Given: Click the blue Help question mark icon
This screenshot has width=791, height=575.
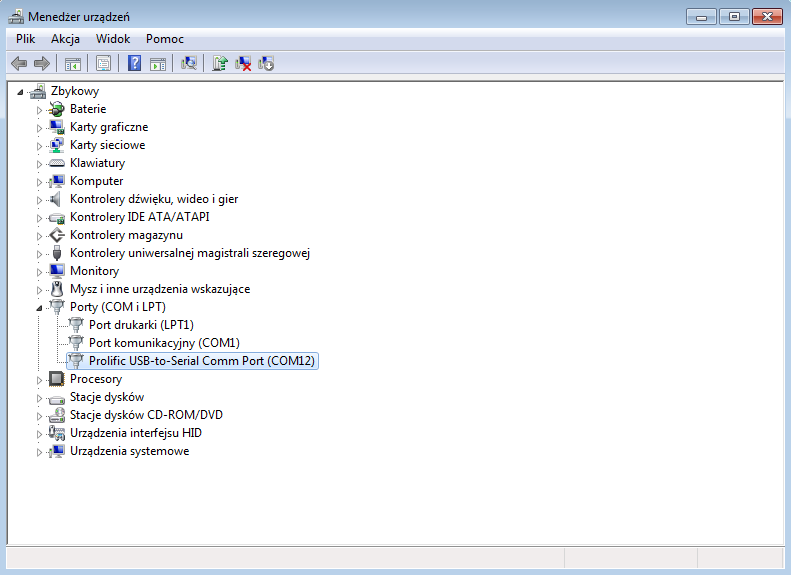Looking at the screenshot, I should click(134, 64).
